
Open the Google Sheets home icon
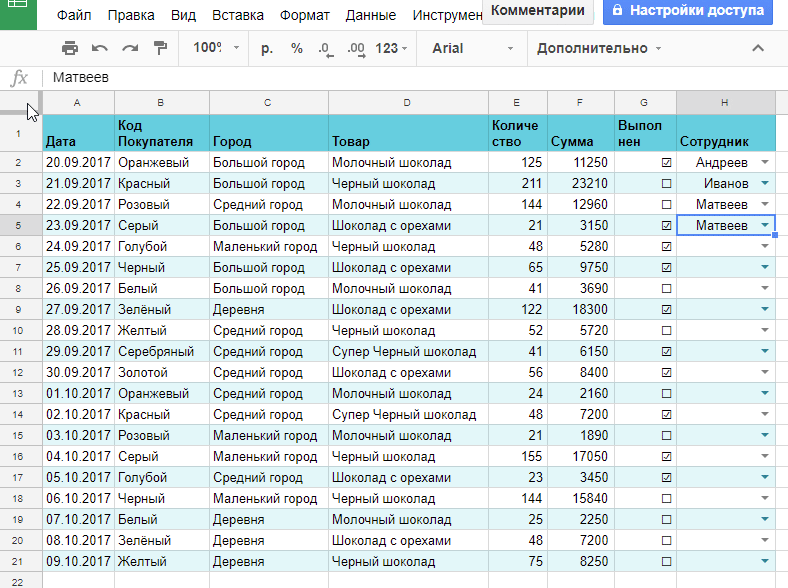point(18,13)
